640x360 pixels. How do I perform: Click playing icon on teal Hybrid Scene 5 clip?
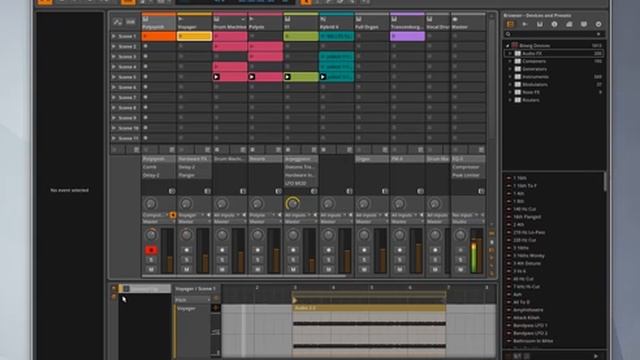pos(323,77)
